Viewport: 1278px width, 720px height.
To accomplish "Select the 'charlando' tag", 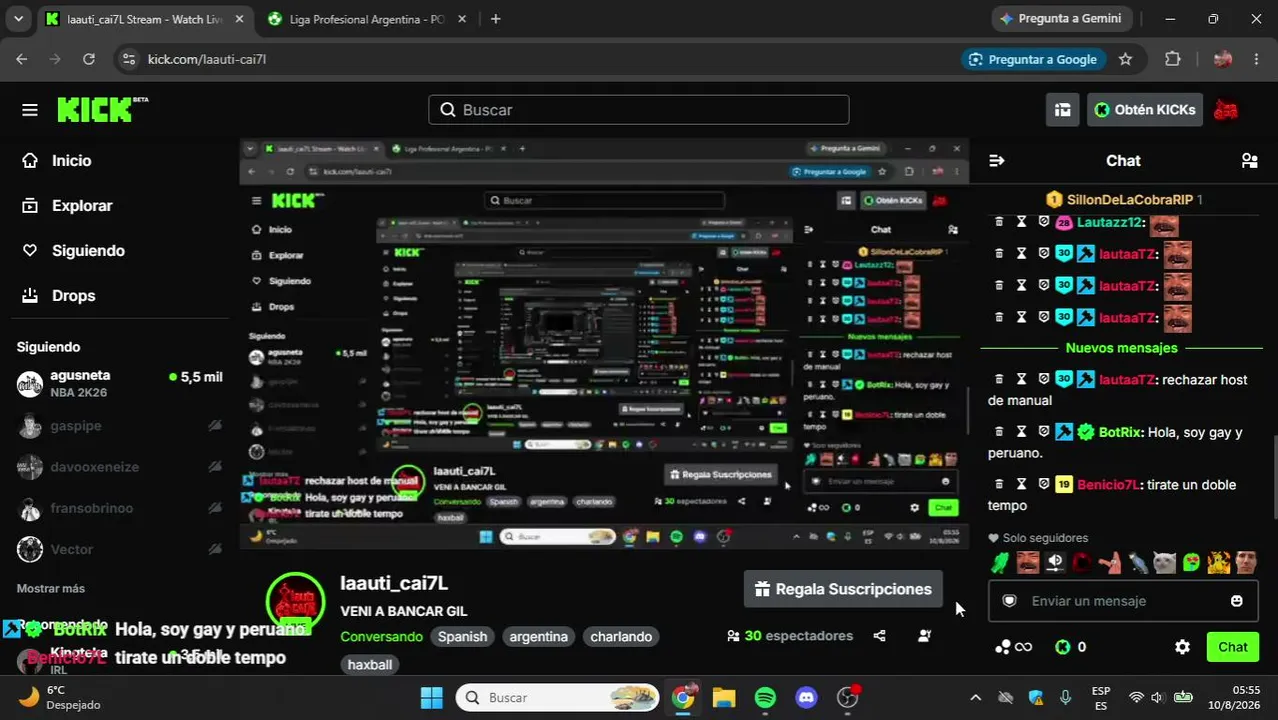I will click(621, 636).
